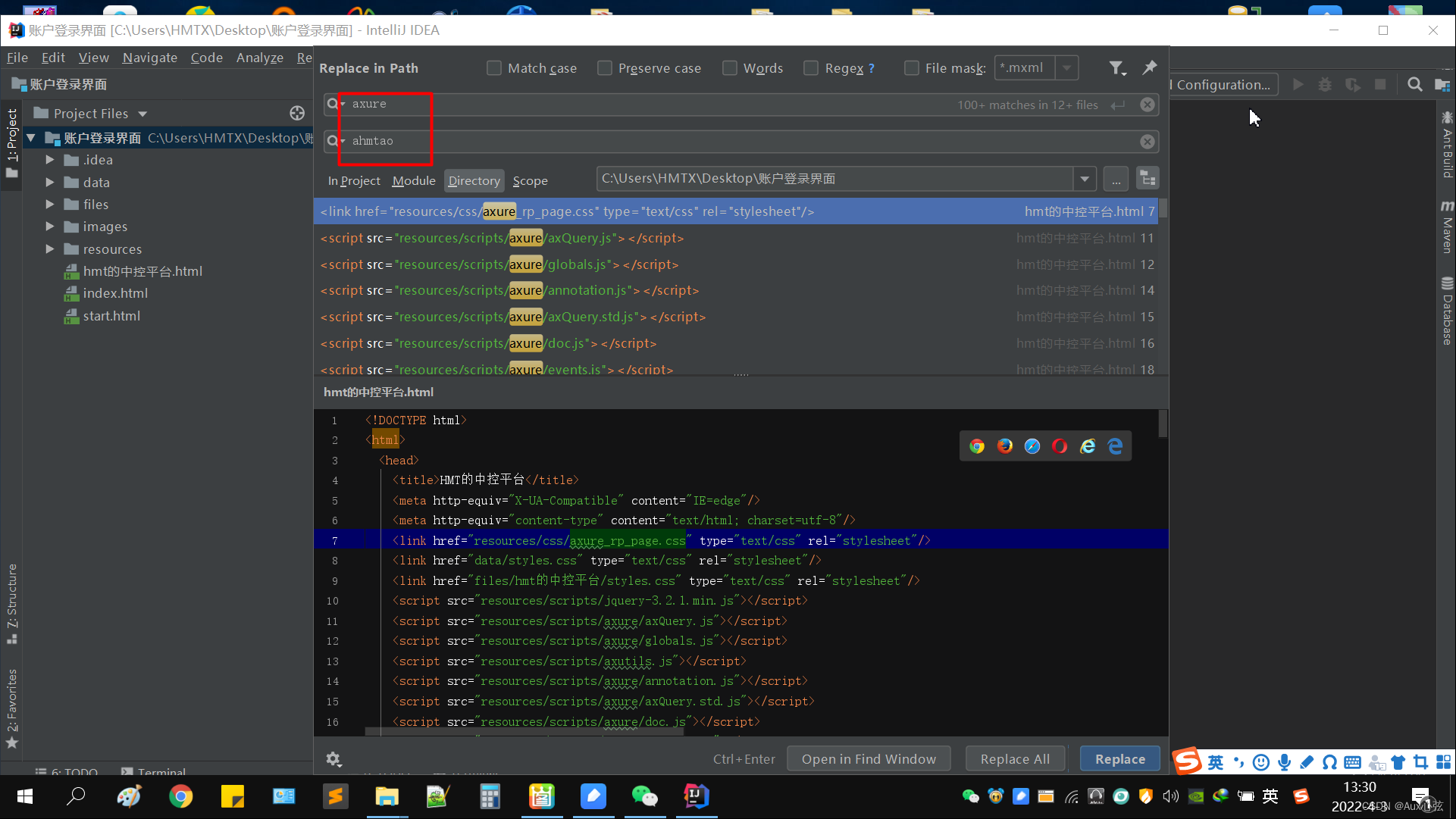Collapse the 账户登录界面 project root
This screenshot has height=819, width=1456.
click(x=31, y=138)
